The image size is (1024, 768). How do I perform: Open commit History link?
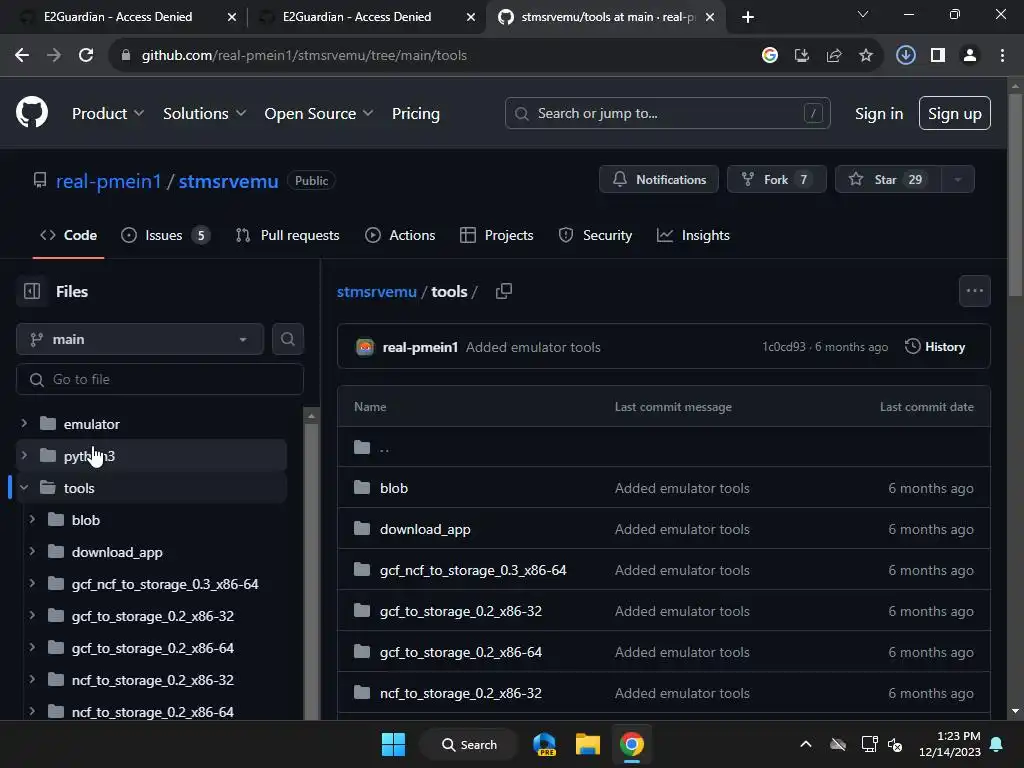(x=935, y=347)
